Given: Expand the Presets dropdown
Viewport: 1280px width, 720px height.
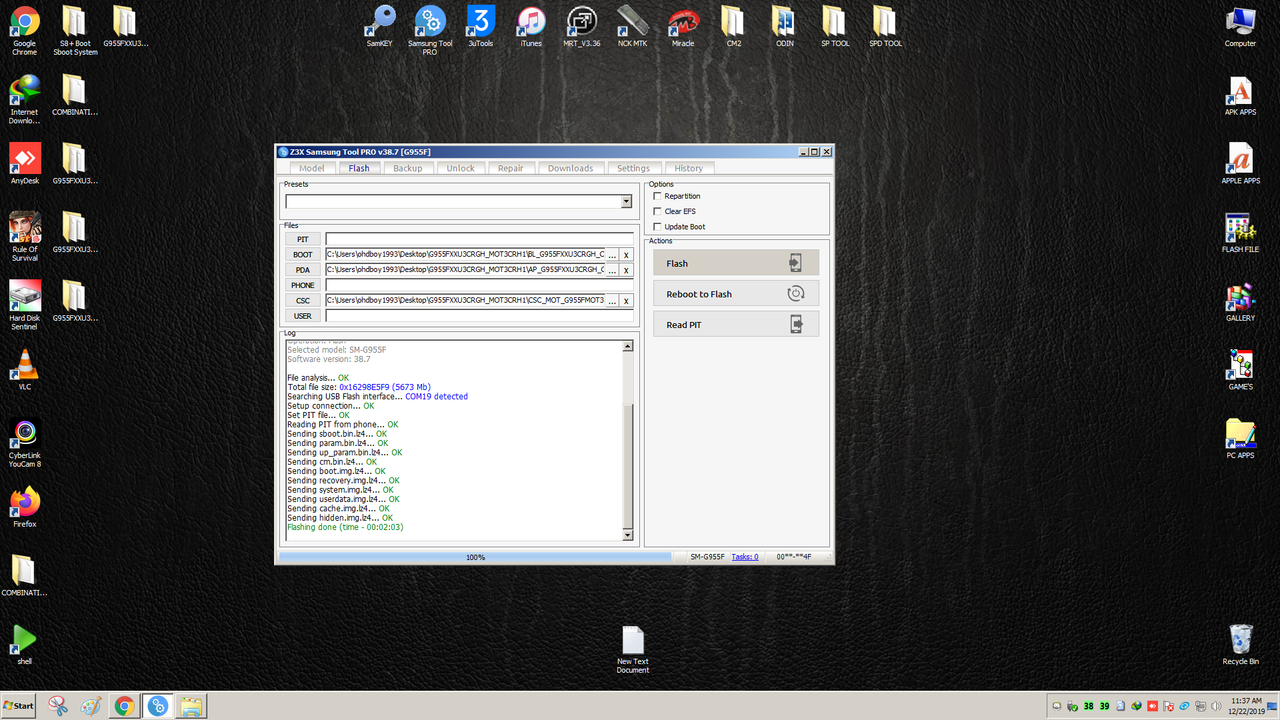Looking at the screenshot, I should coord(627,201).
